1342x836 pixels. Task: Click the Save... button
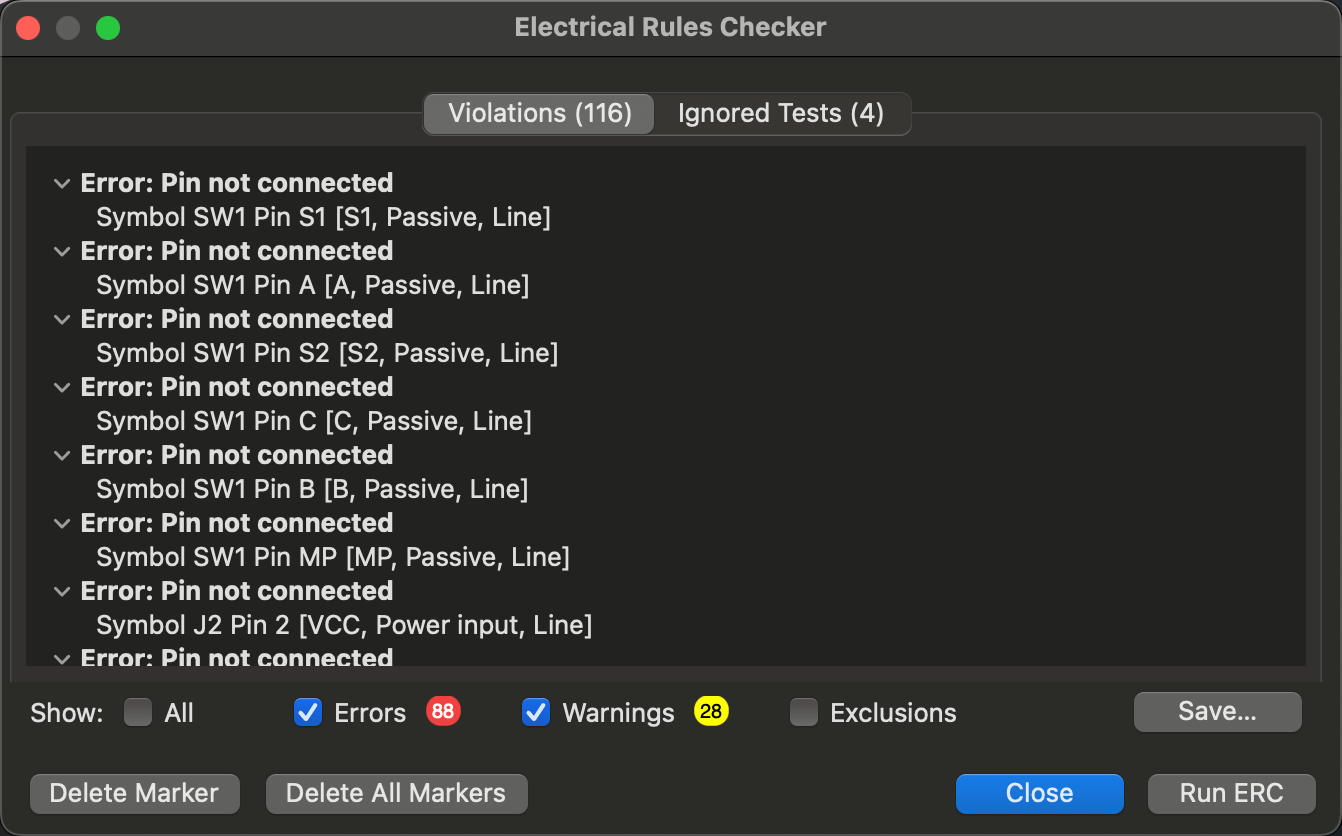[1217, 712]
